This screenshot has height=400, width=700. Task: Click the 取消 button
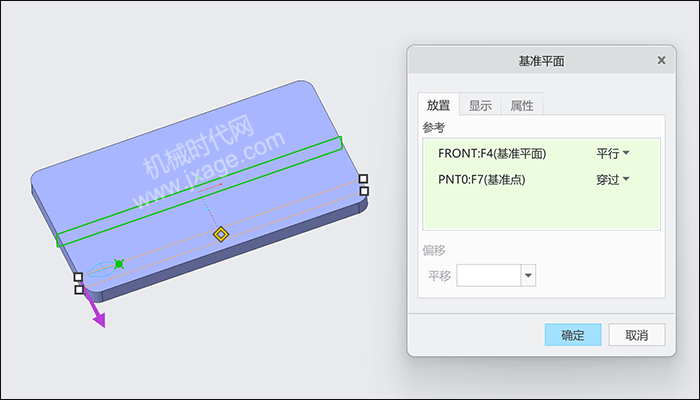tap(637, 335)
